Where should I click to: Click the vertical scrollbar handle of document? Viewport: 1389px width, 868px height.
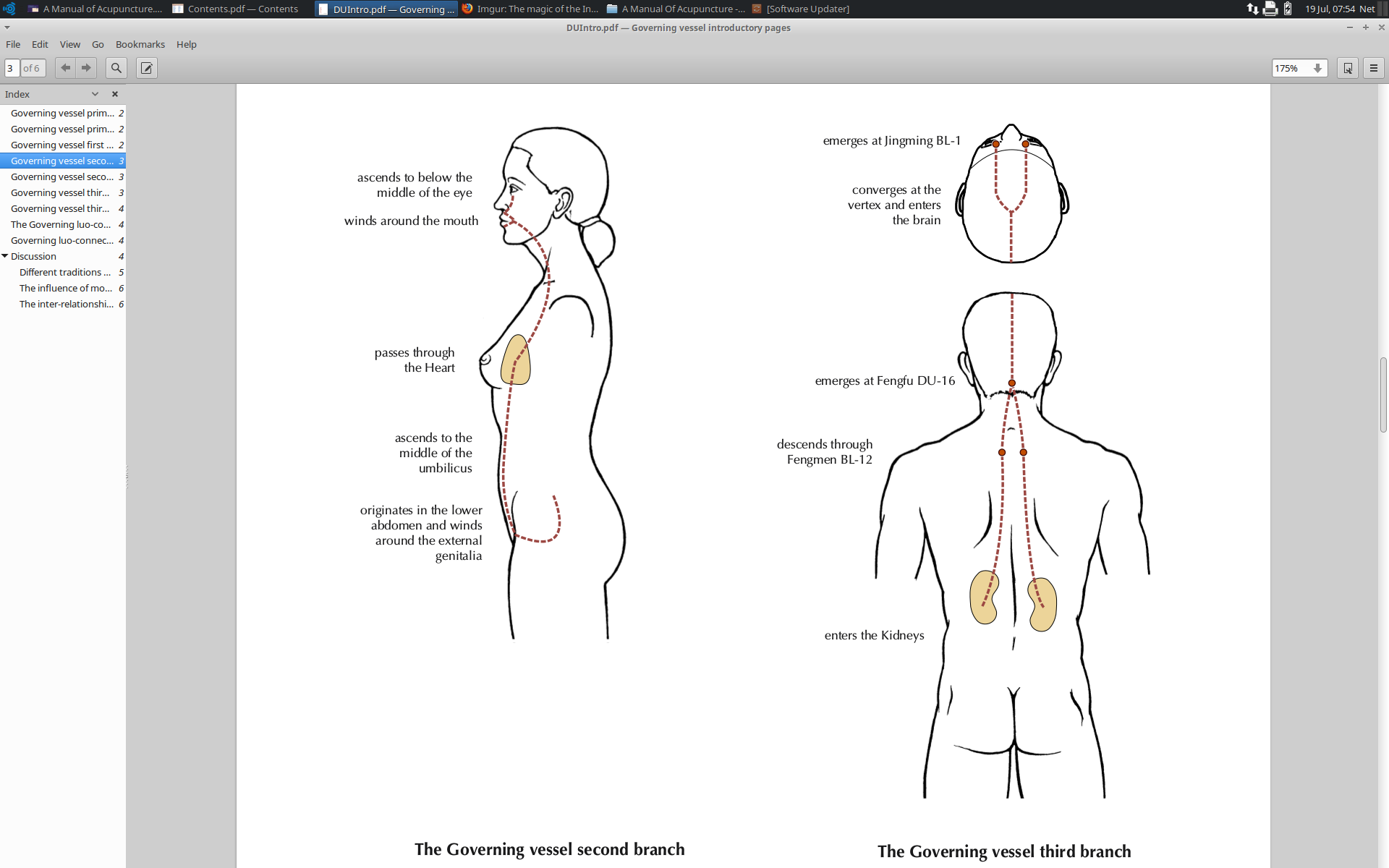(x=1383, y=394)
